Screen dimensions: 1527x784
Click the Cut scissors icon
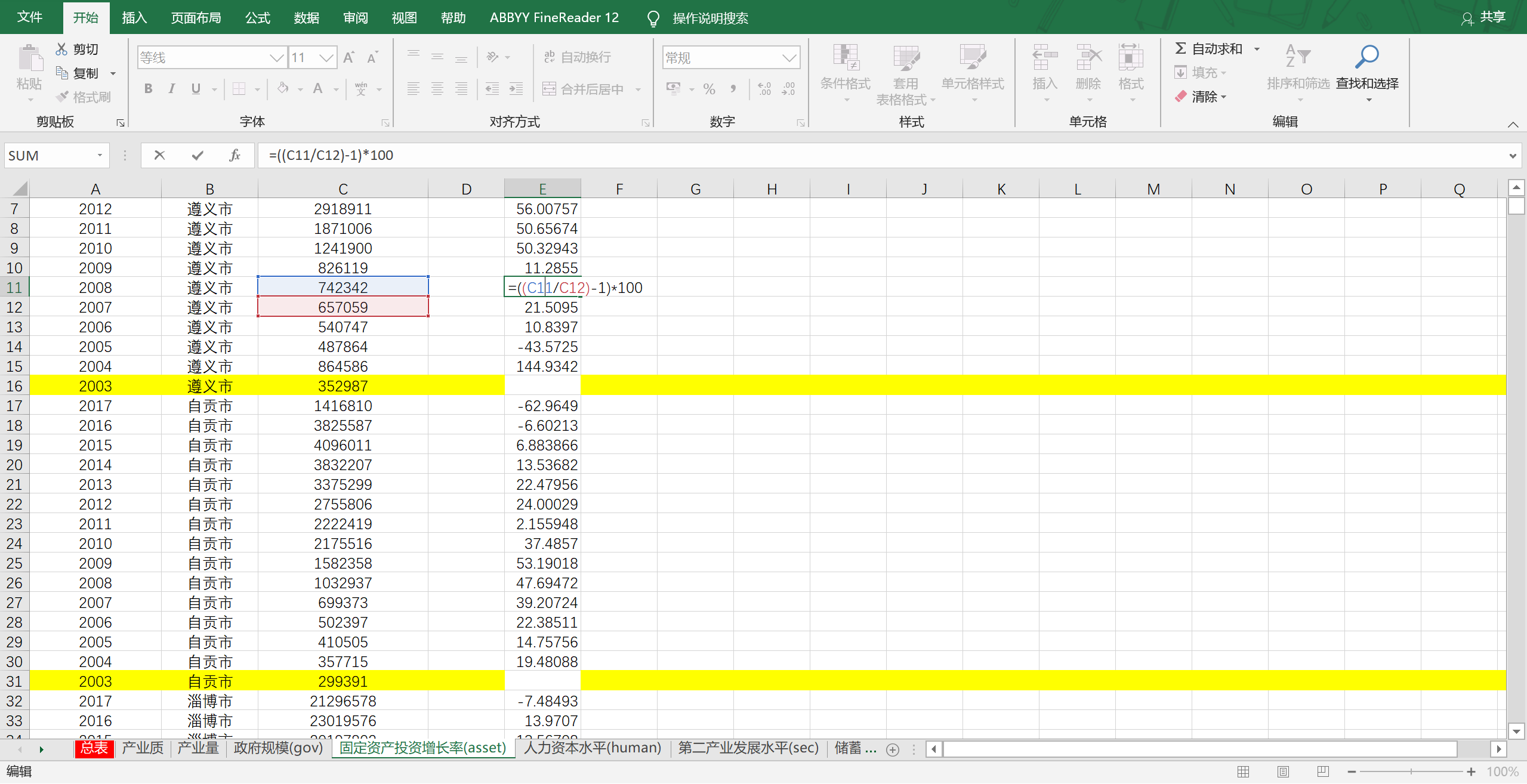coord(61,49)
